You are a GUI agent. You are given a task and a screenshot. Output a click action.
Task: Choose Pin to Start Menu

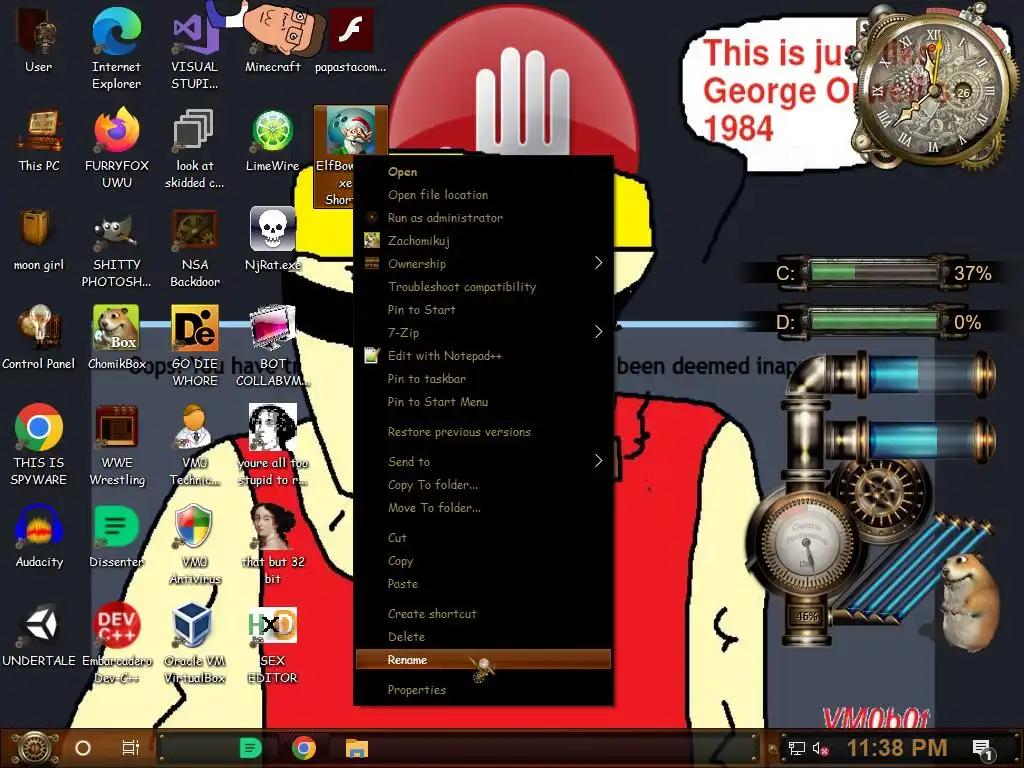coord(483,402)
